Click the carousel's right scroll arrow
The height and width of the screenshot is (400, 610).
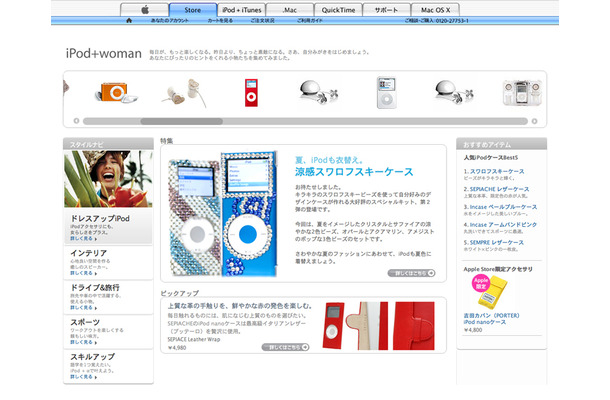click(534, 121)
